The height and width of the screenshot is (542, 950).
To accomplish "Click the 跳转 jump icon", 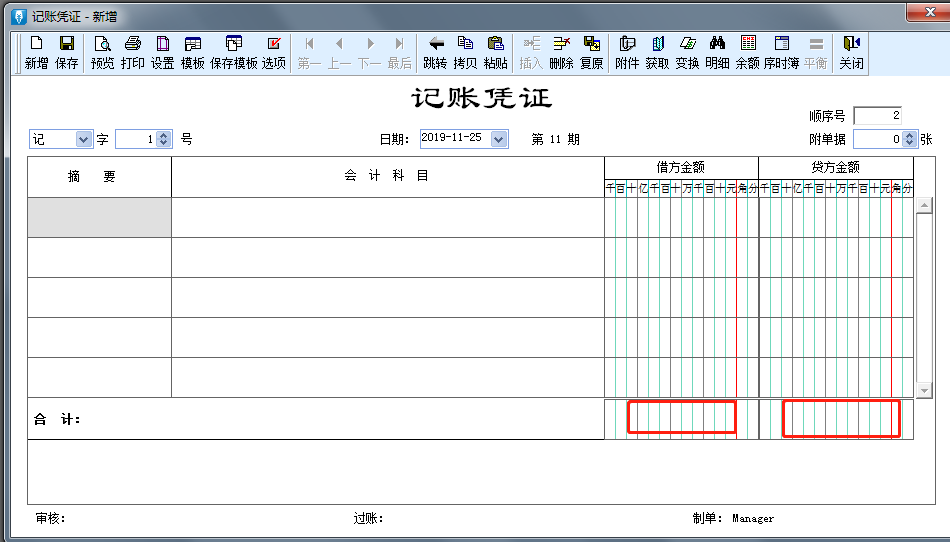I will (x=435, y=52).
